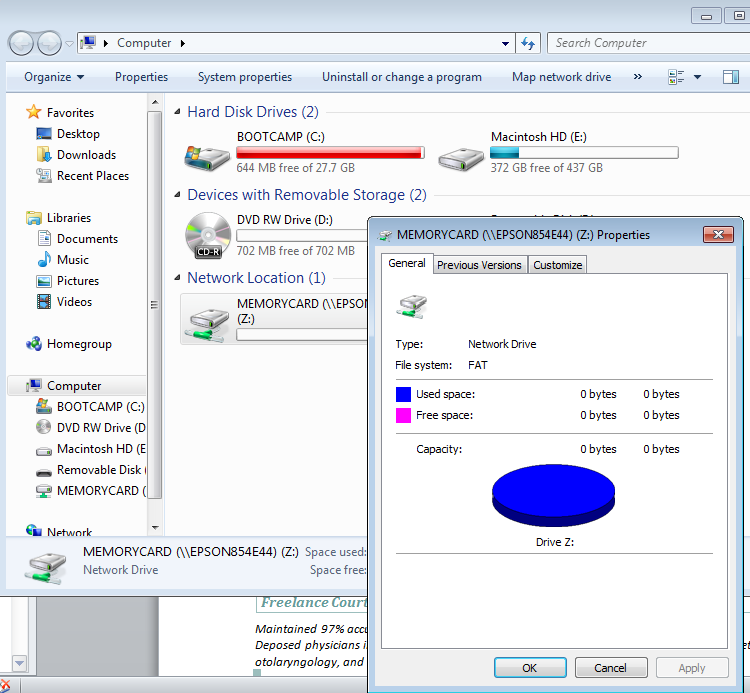Image resolution: width=750 pixels, height=693 pixels.
Task: Open the address bar history dropdown
Action: [505, 44]
